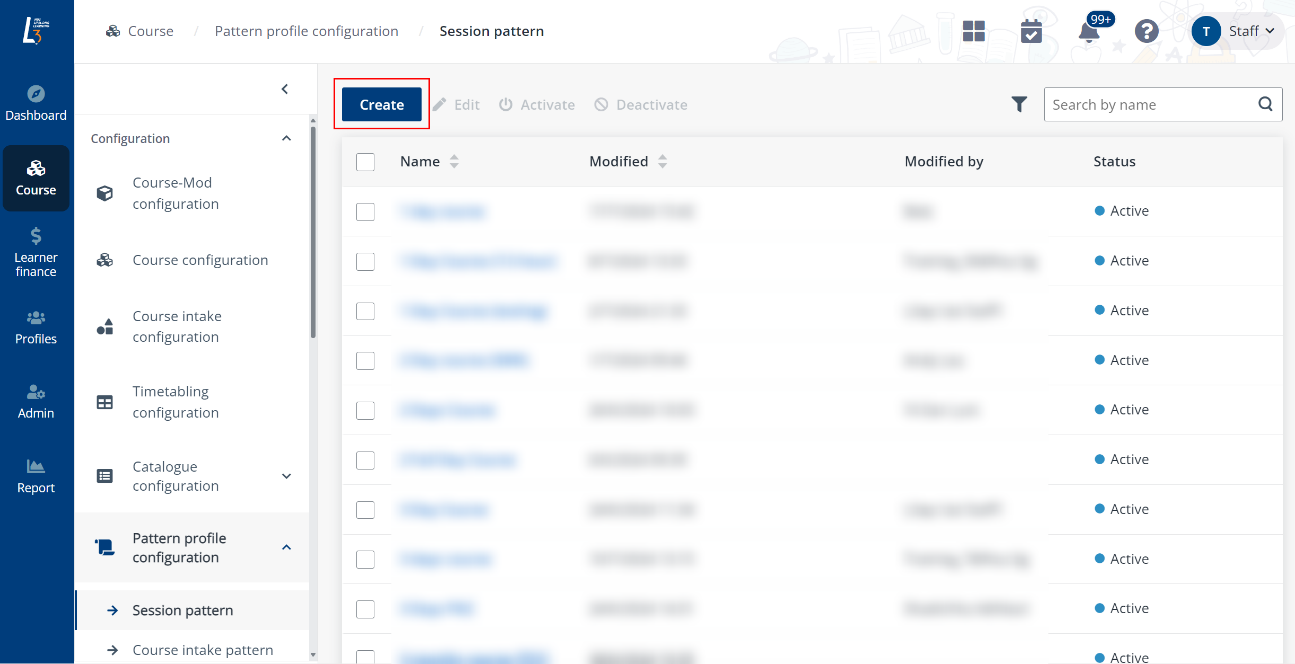Click the filter funnel icon
The height and width of the screenshot is (664, 1295).
(1019, 104)
